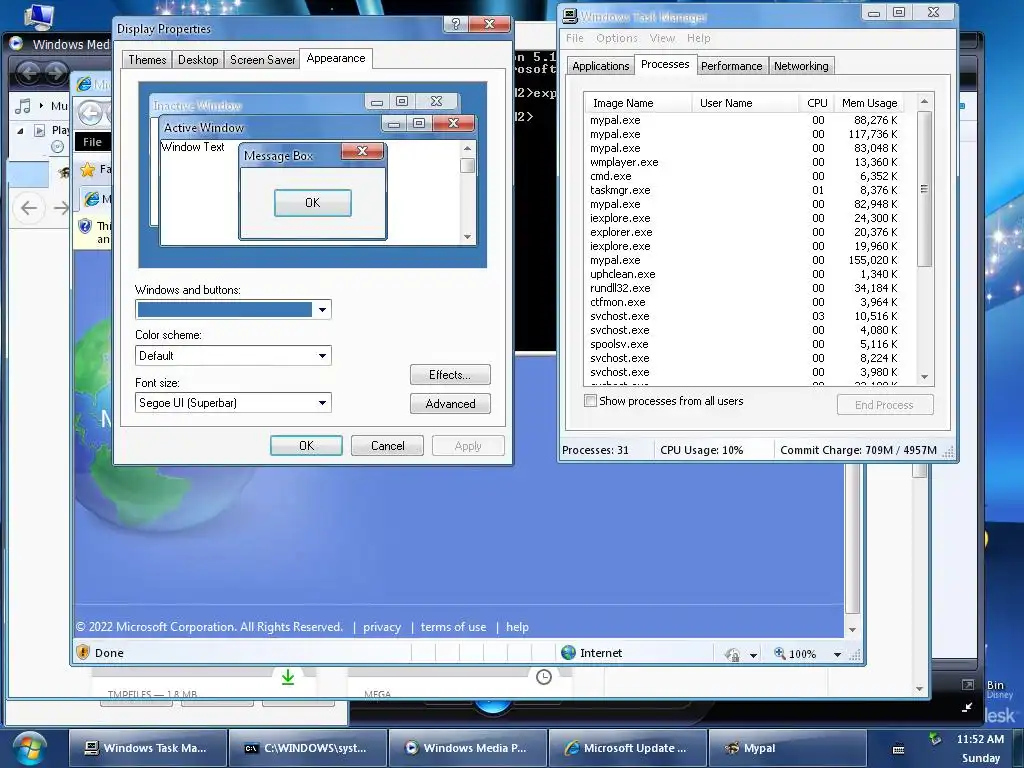Open the Task Manager View menu
This screenshot has height=768, width=1024.
click(662, 39)
